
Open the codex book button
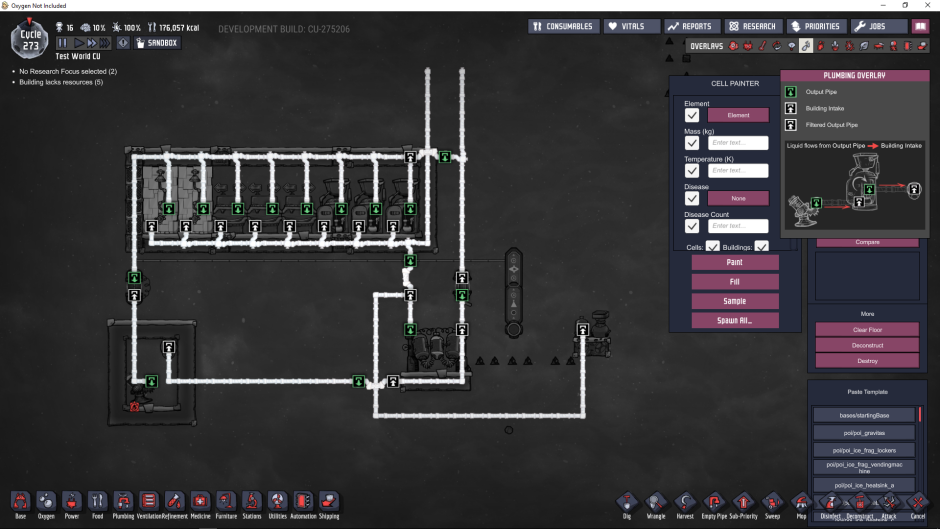921,26
